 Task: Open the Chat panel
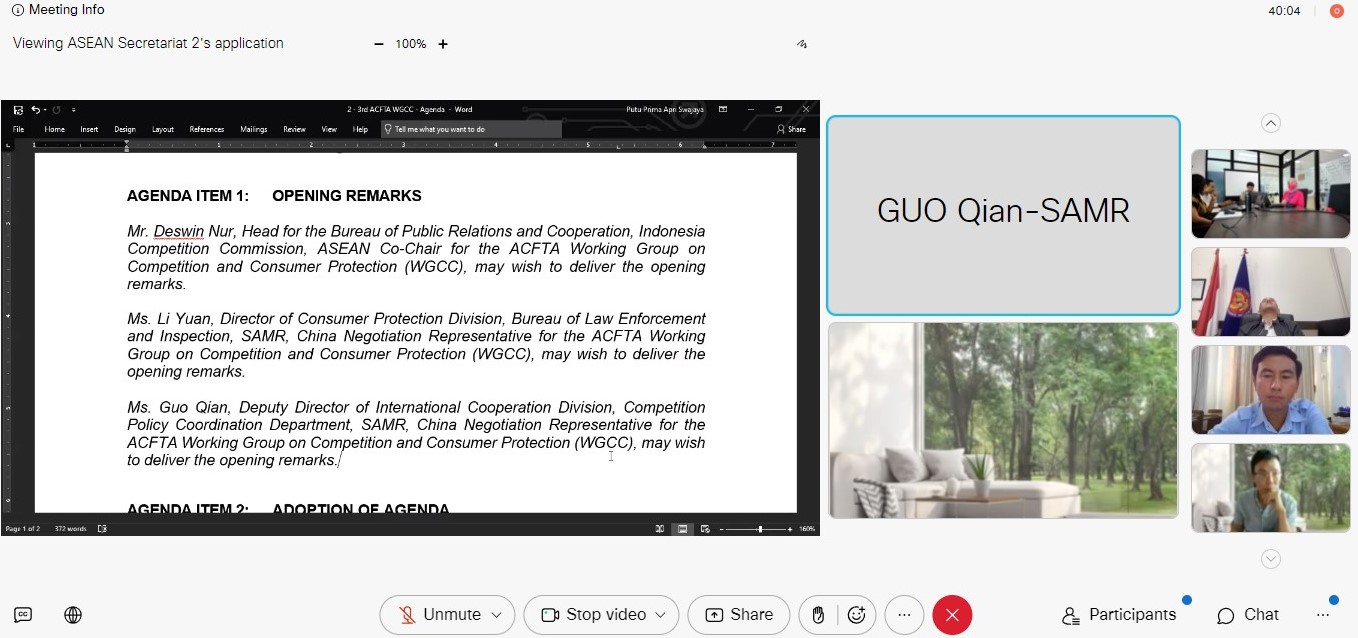[1248, 615]
